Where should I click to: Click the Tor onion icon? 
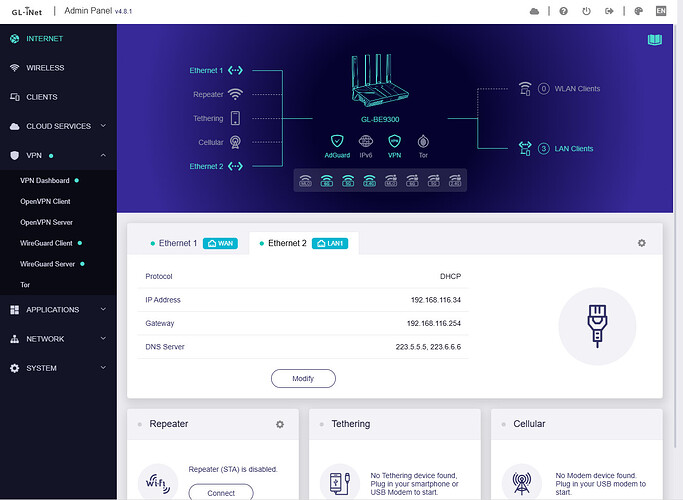[423, 142]
